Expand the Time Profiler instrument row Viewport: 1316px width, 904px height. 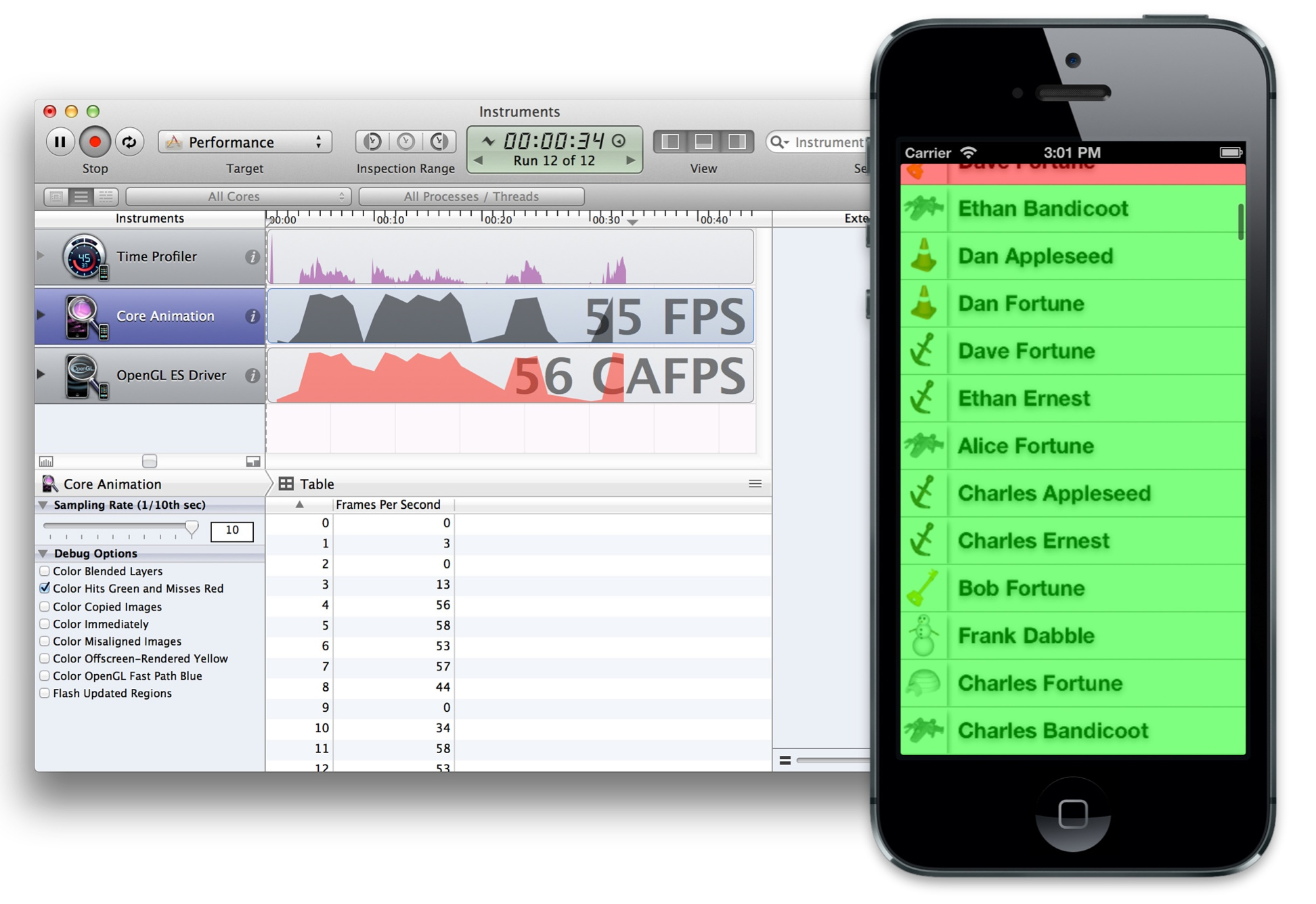(41, 256)
